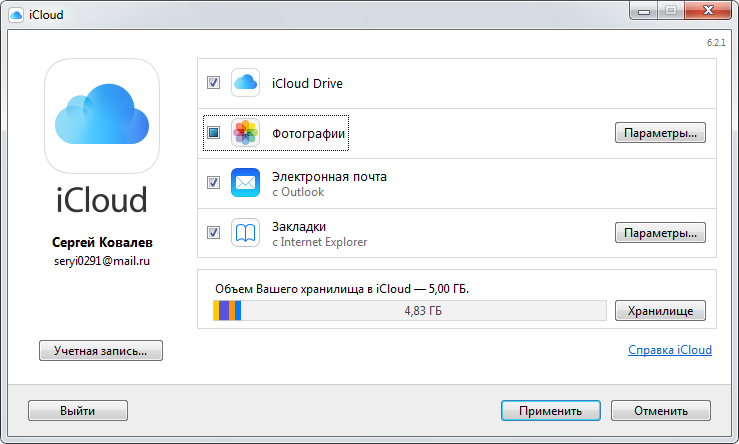Click the с Outlook subtitle
739x444 pixels.
pyautogui.click(x=298, y=192)
